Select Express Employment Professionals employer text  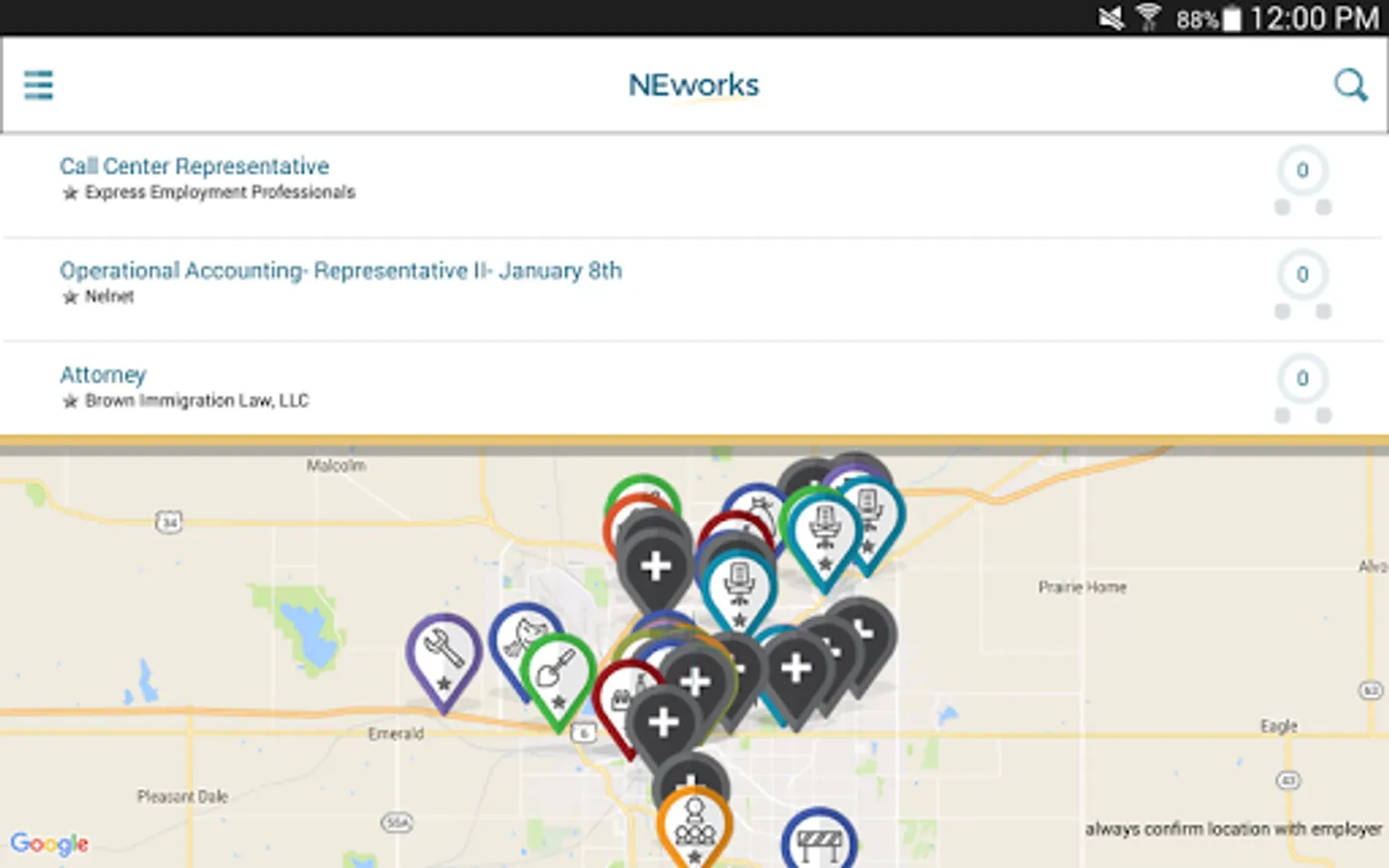pyautogui.click(x=220, y=192)
